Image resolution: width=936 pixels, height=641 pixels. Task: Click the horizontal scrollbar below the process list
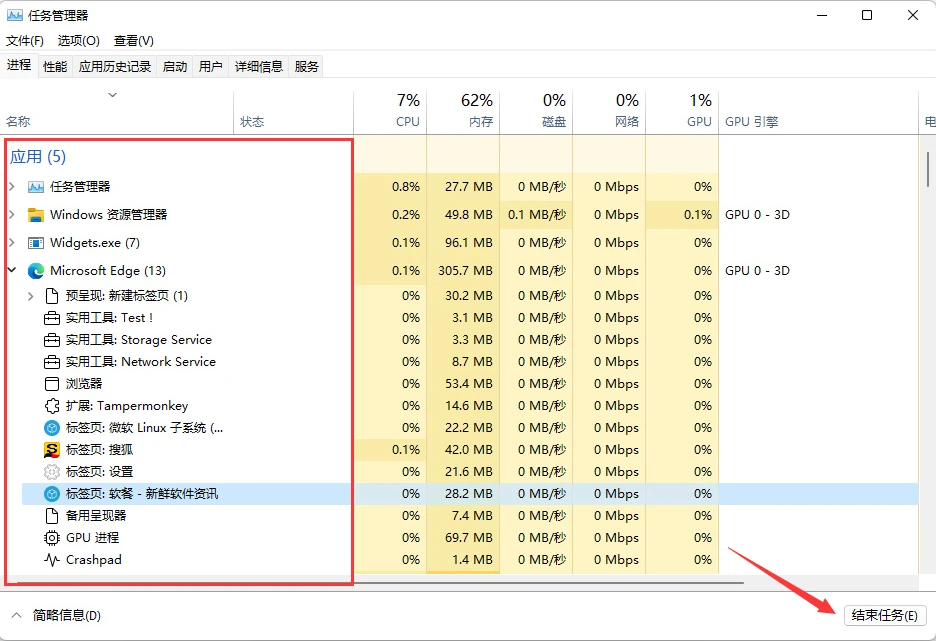click(x=380, y=583)
